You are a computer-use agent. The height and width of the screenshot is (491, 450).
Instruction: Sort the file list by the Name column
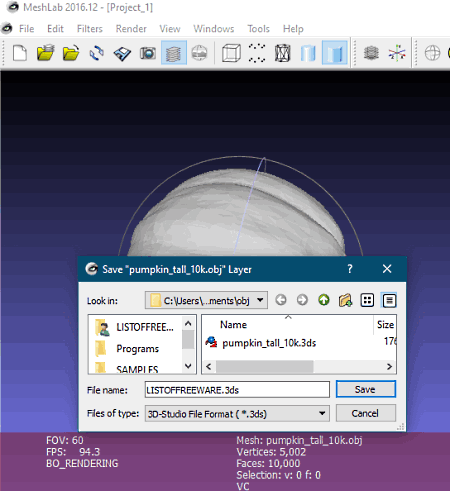coord(233,325)
